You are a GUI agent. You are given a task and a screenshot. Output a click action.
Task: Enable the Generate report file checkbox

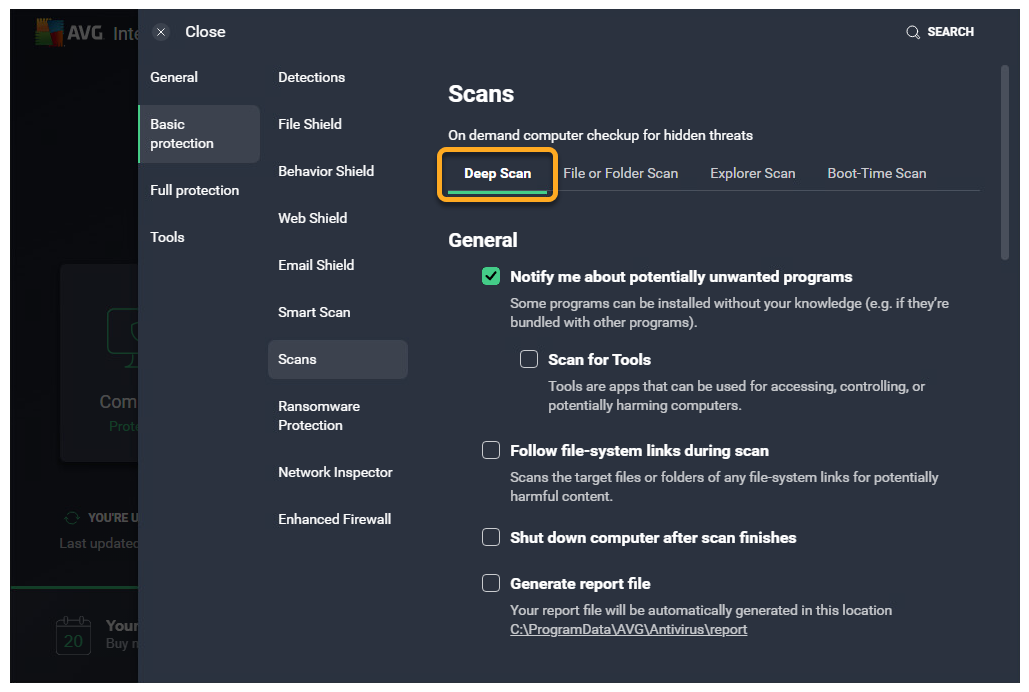pyautogui.click(x=491, y=584)
